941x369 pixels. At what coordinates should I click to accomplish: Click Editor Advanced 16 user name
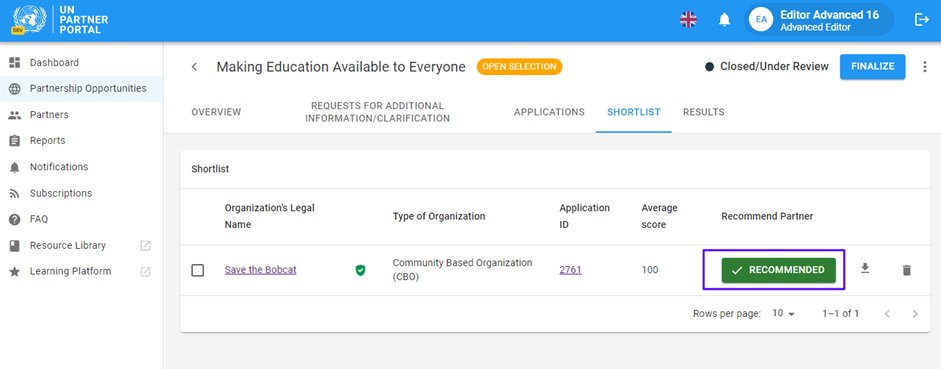click(829, 15)
